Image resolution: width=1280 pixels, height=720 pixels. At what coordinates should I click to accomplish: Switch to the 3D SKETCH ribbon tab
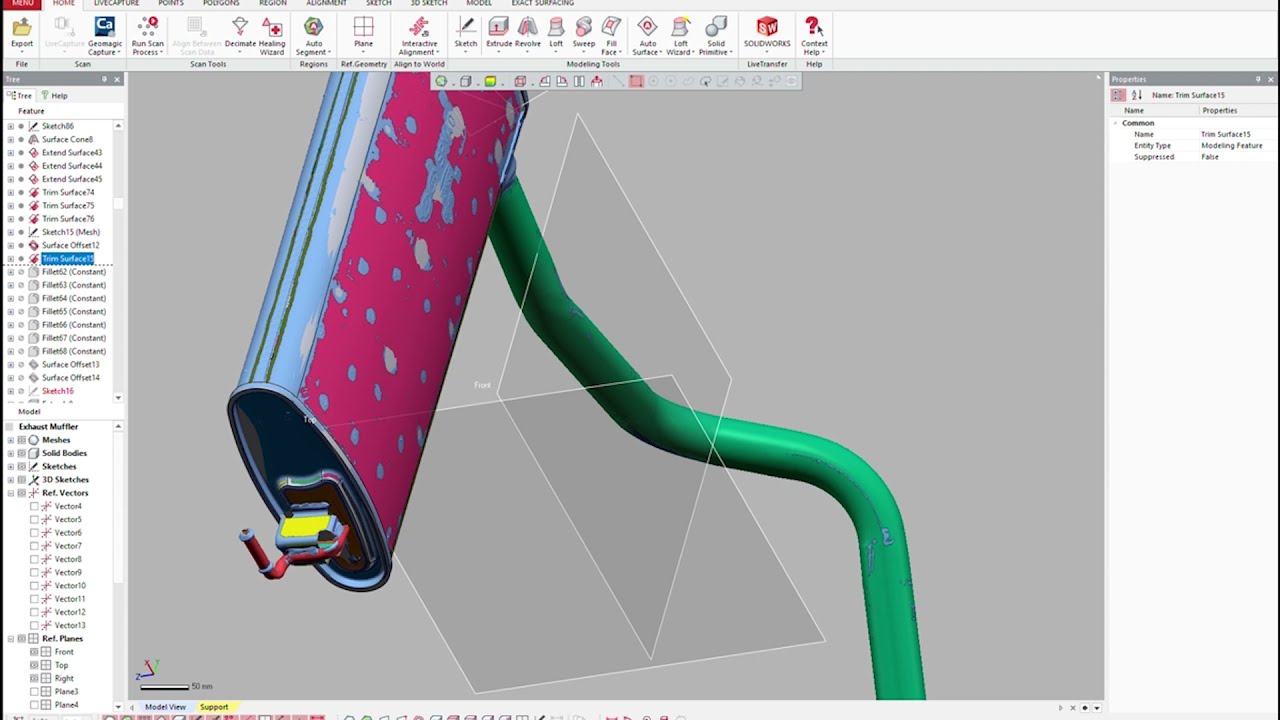(429, 3)
